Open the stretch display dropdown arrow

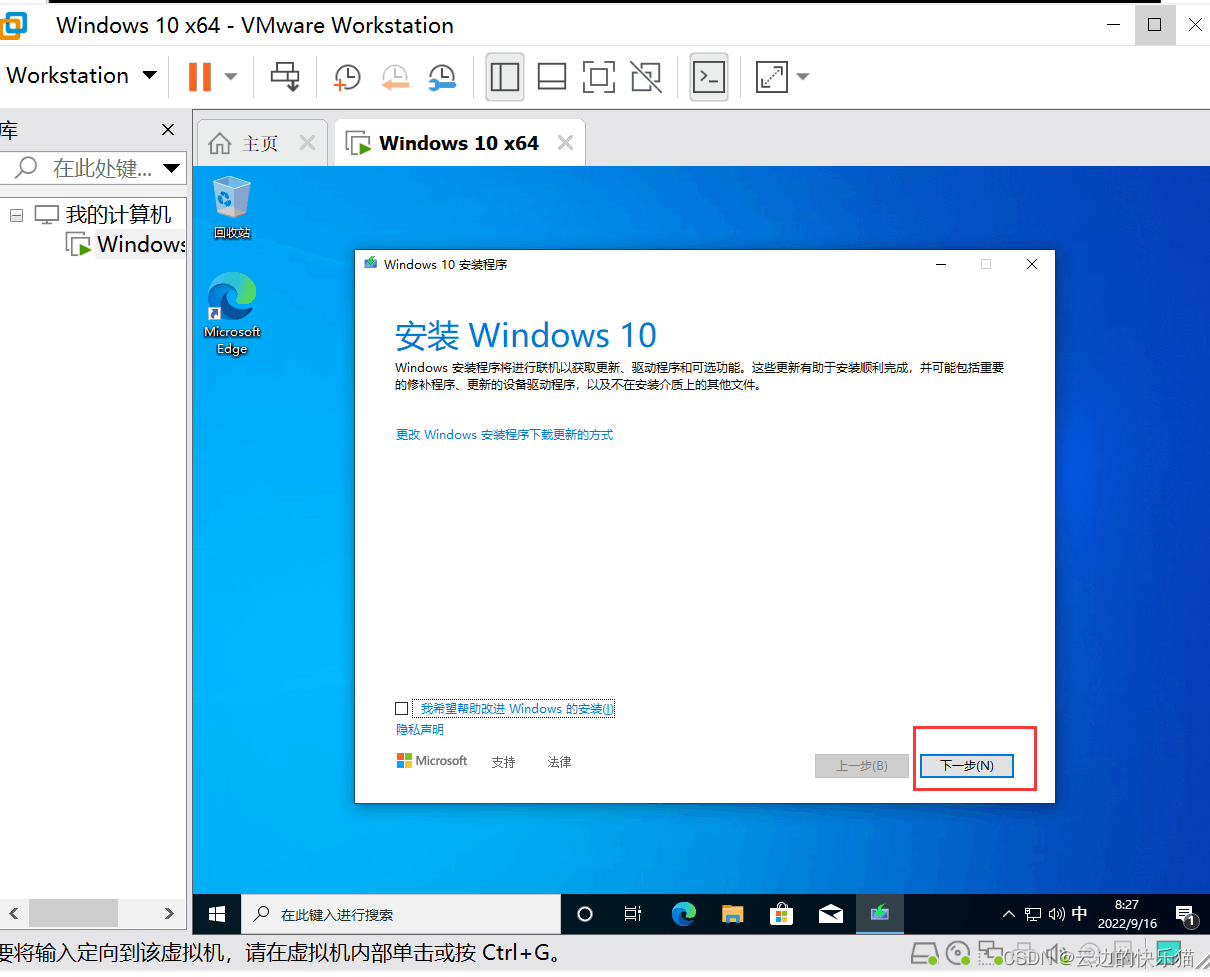click(x=802, y=77)
